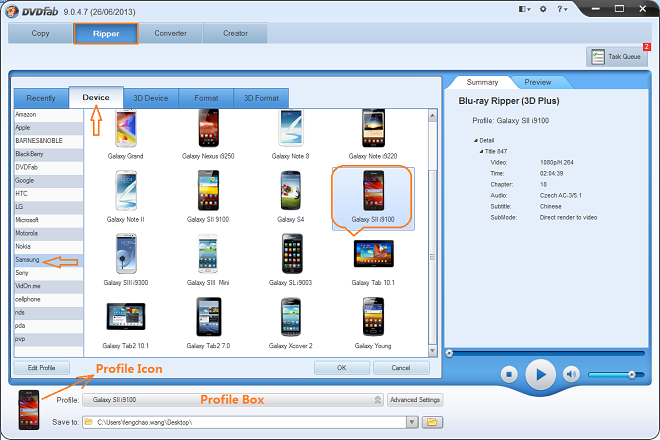Click the preview seek bar
The width and height of the screenshot is (660, 440).
click(x=546, y=353)
